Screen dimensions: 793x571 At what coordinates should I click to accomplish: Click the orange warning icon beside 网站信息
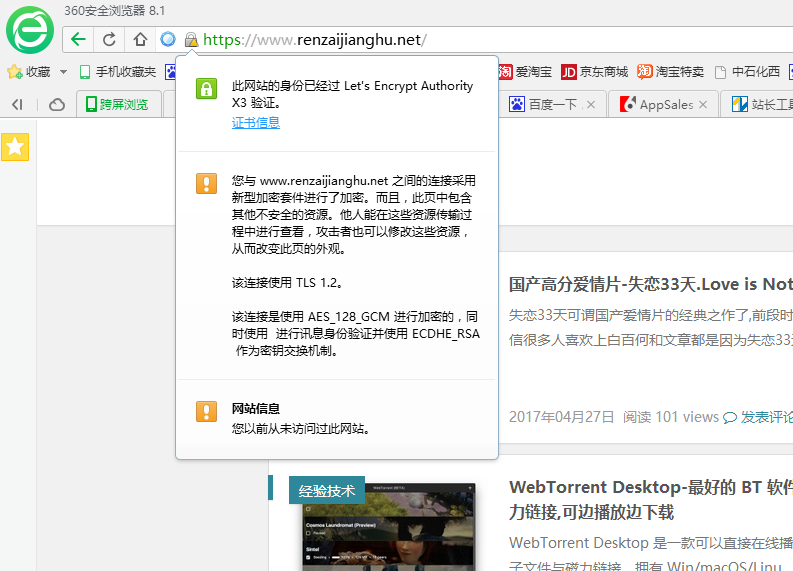pyautogui.click(x=206, y=411)
